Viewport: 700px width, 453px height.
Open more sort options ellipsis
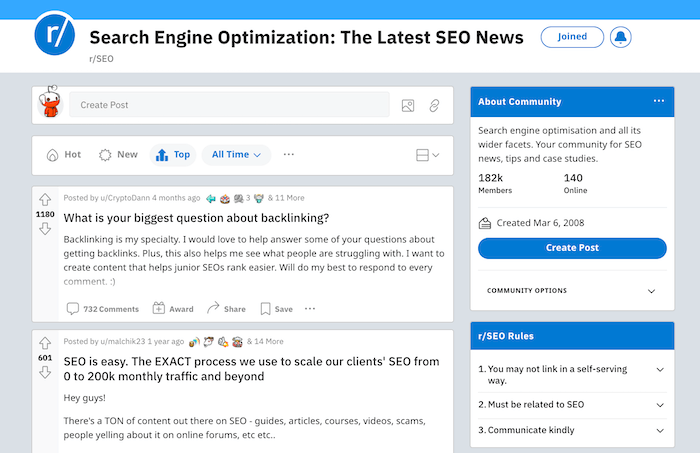289,154
